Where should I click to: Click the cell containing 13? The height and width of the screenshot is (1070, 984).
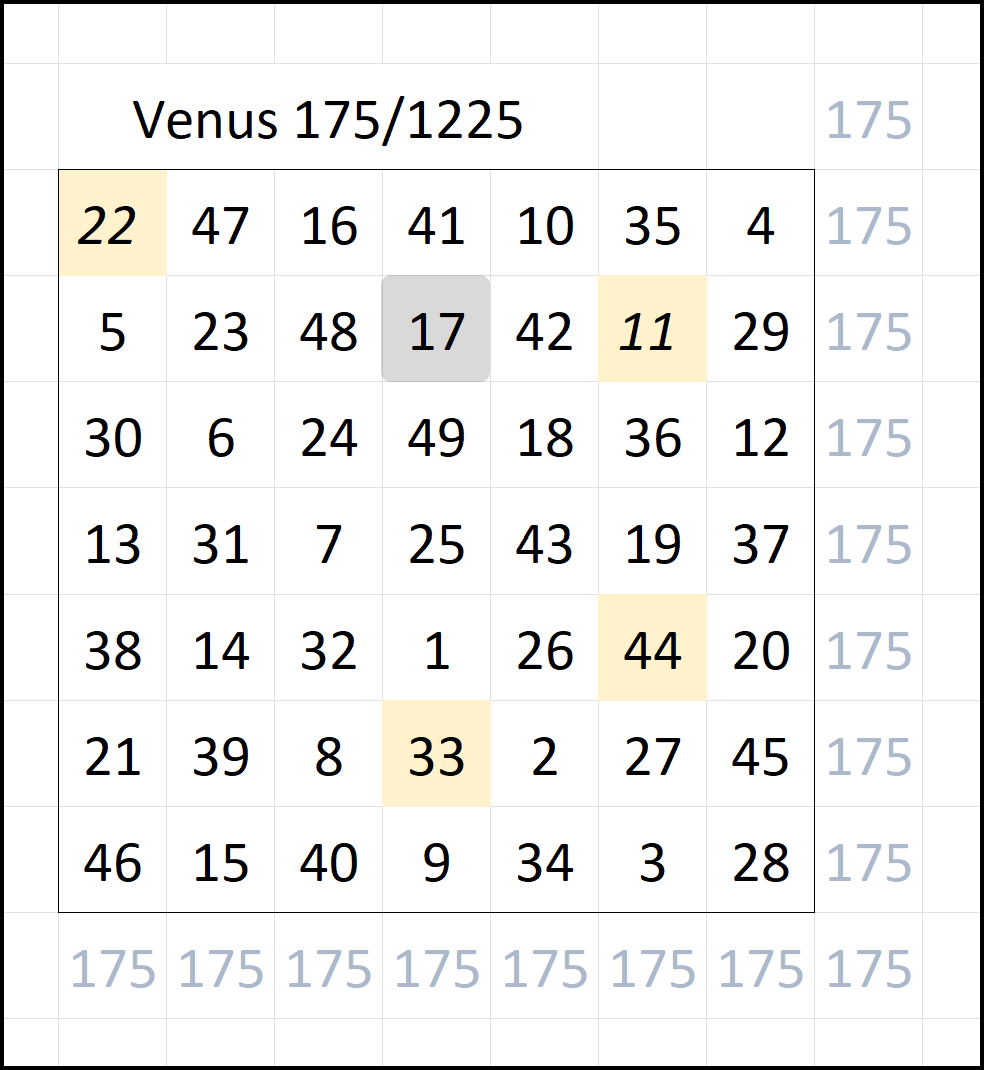tap(112, 544)
